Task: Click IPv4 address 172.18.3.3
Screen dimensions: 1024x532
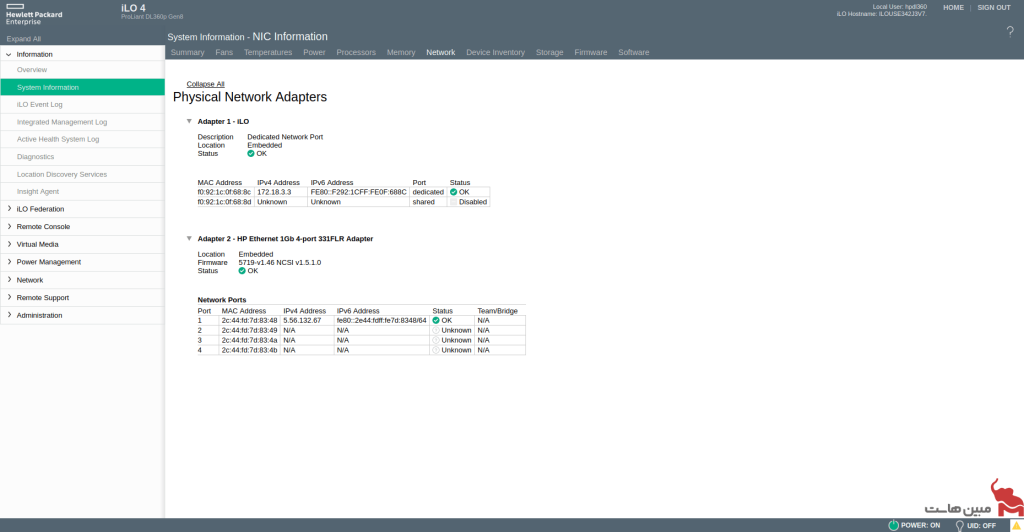Action: coord(274,193)
